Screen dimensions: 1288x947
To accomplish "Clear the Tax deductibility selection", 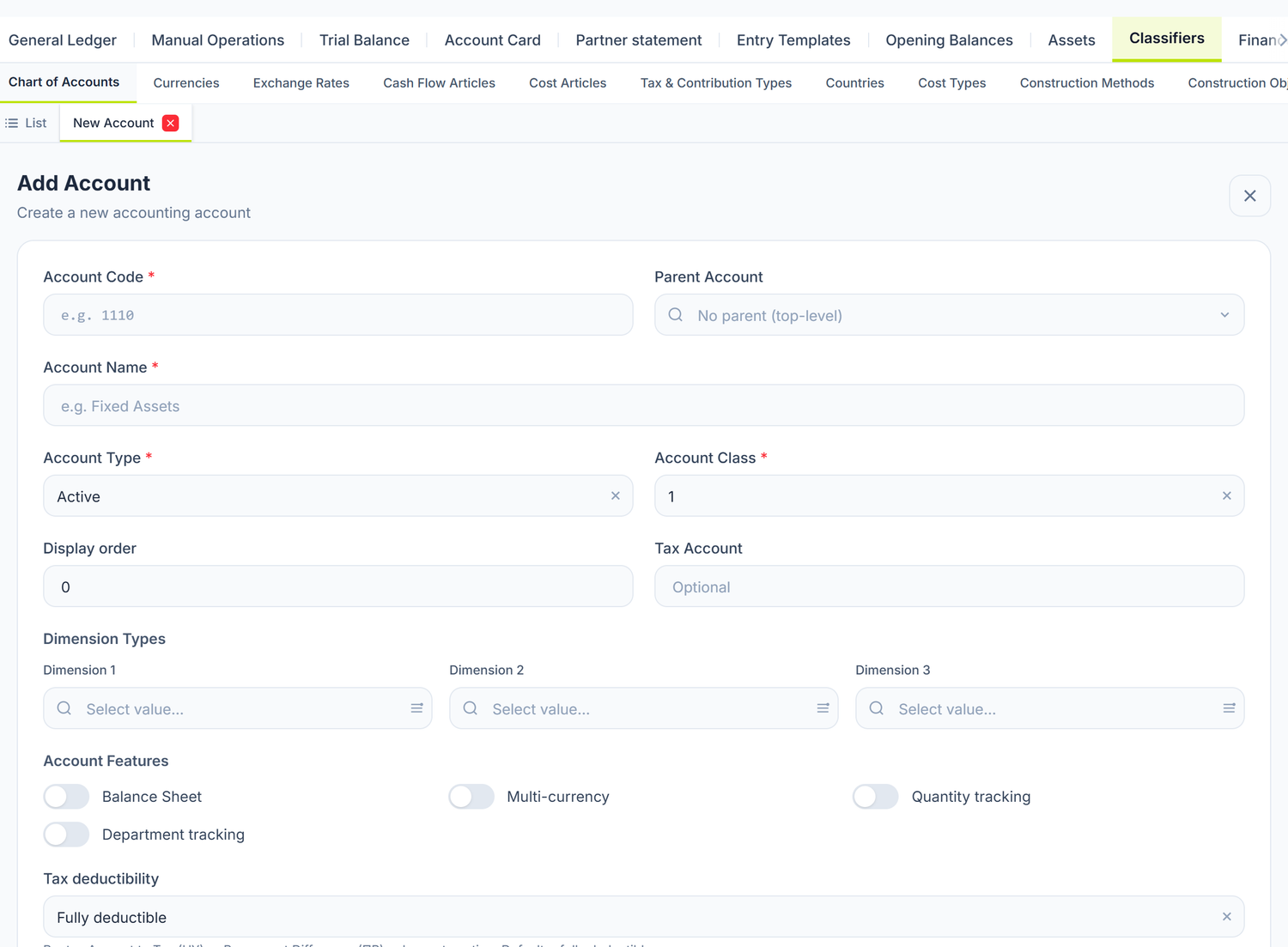I will pyautogui.click(x=1226, y=916).
